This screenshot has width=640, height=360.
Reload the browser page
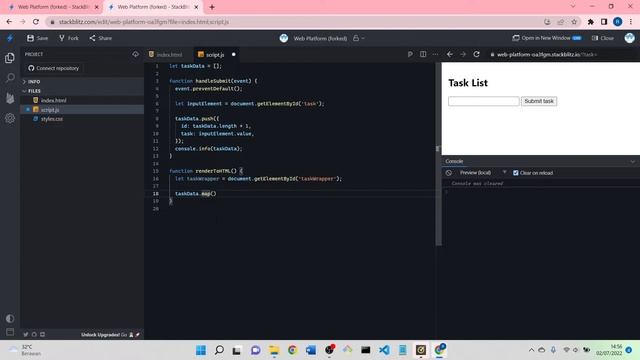(x=36, y=22)
